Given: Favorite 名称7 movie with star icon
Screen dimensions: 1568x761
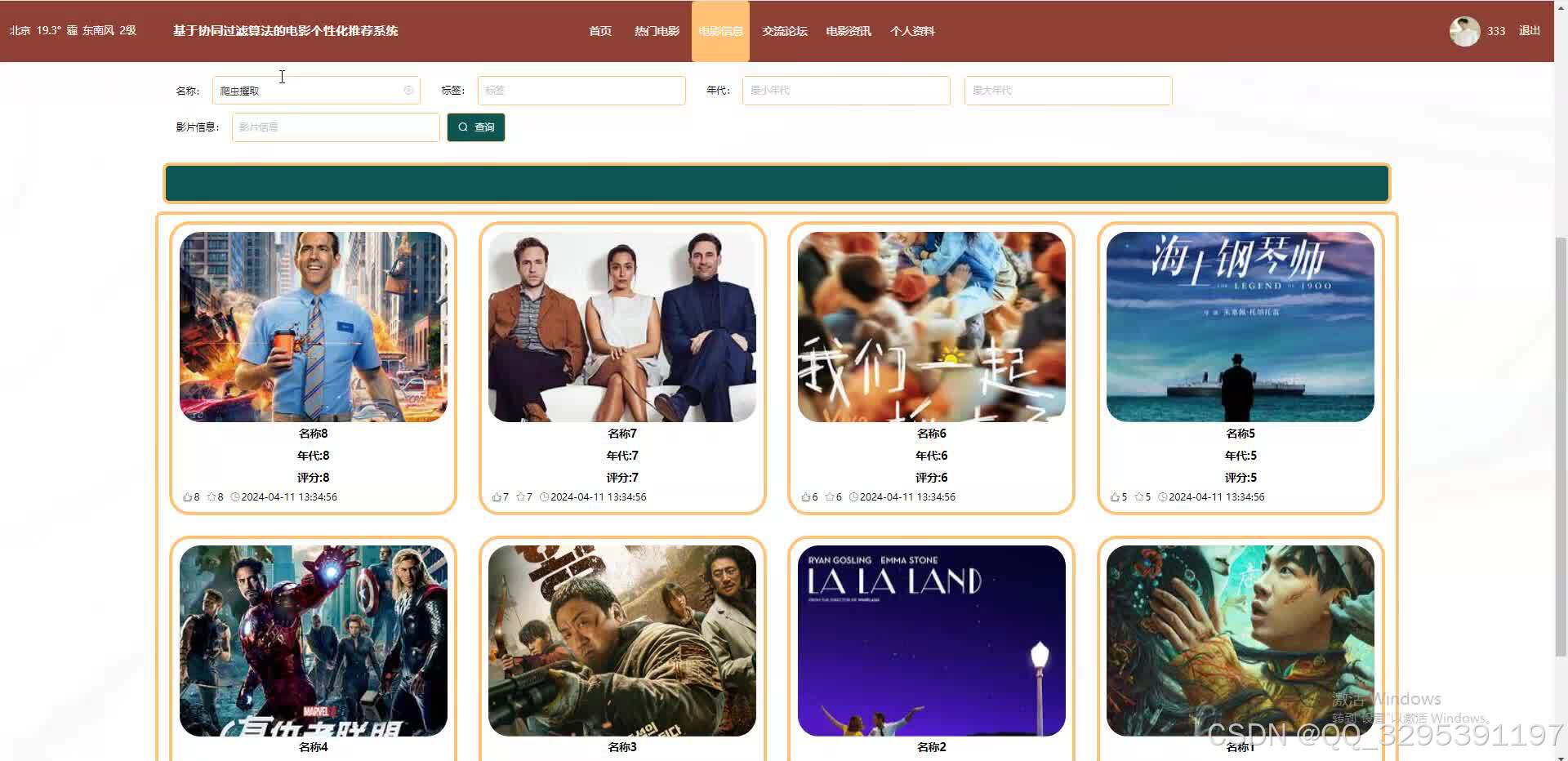Looking at the screenshot, I should [520, 496].
